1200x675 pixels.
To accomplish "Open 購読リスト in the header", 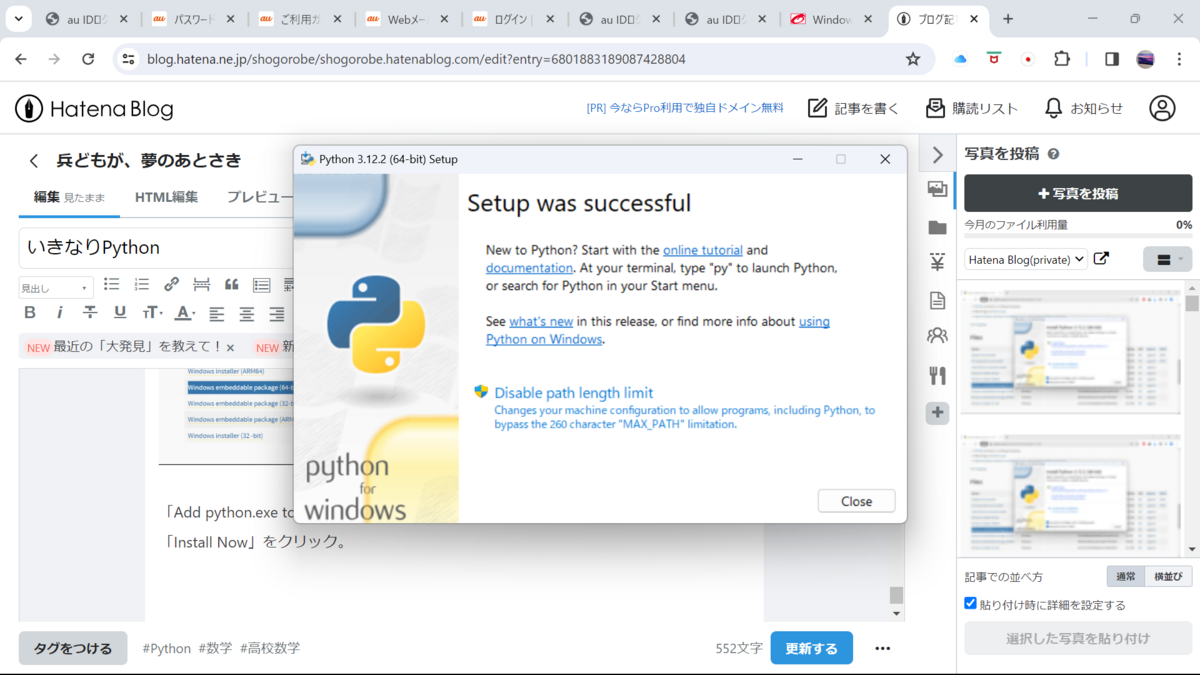I will (971, 108).
